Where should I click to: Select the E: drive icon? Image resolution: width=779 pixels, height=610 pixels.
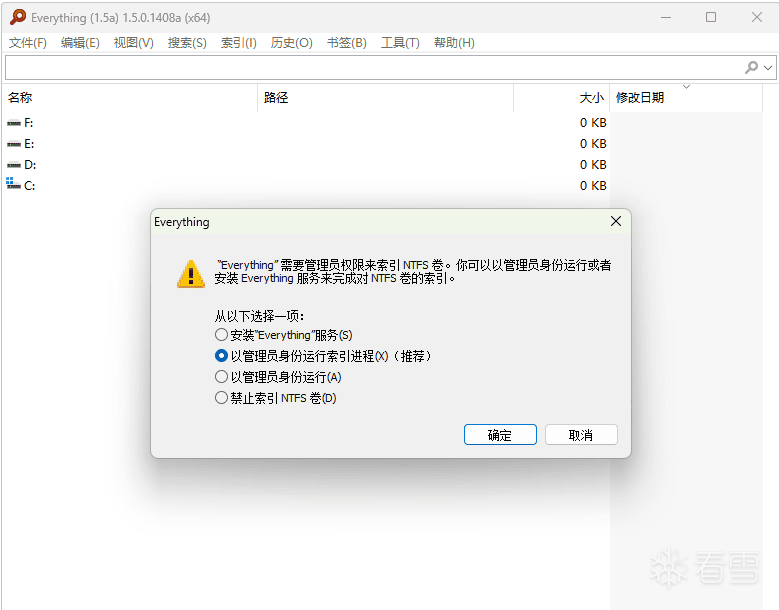[x=13, y=144]
